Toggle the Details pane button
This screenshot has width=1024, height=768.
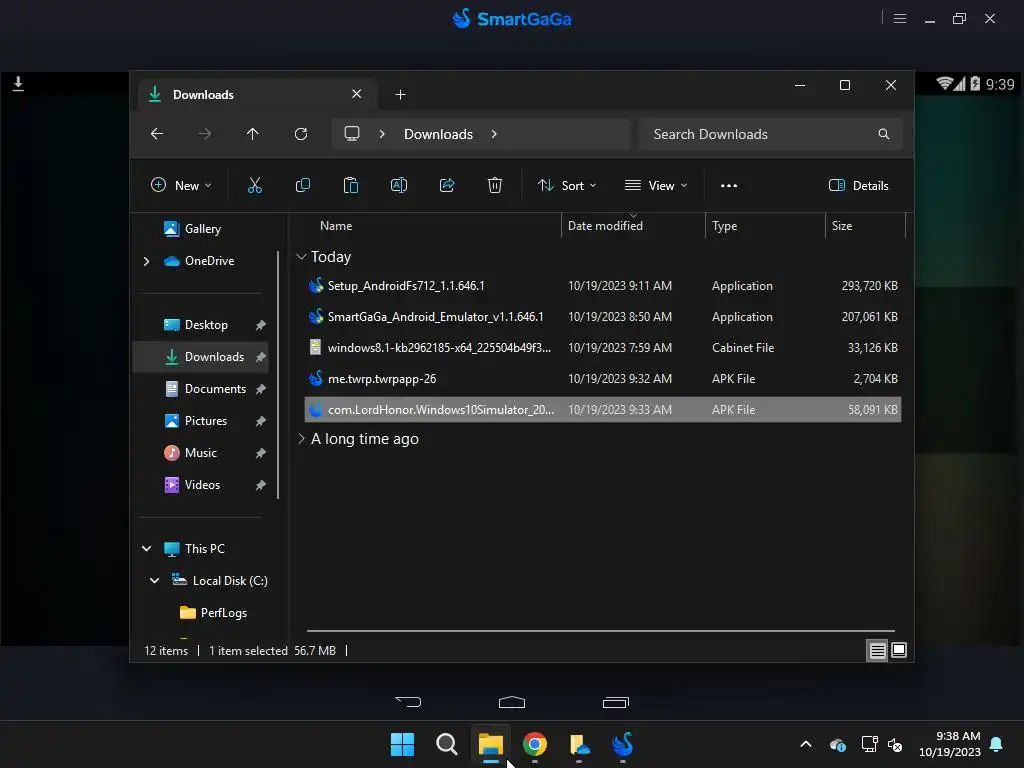pos(858,185)
